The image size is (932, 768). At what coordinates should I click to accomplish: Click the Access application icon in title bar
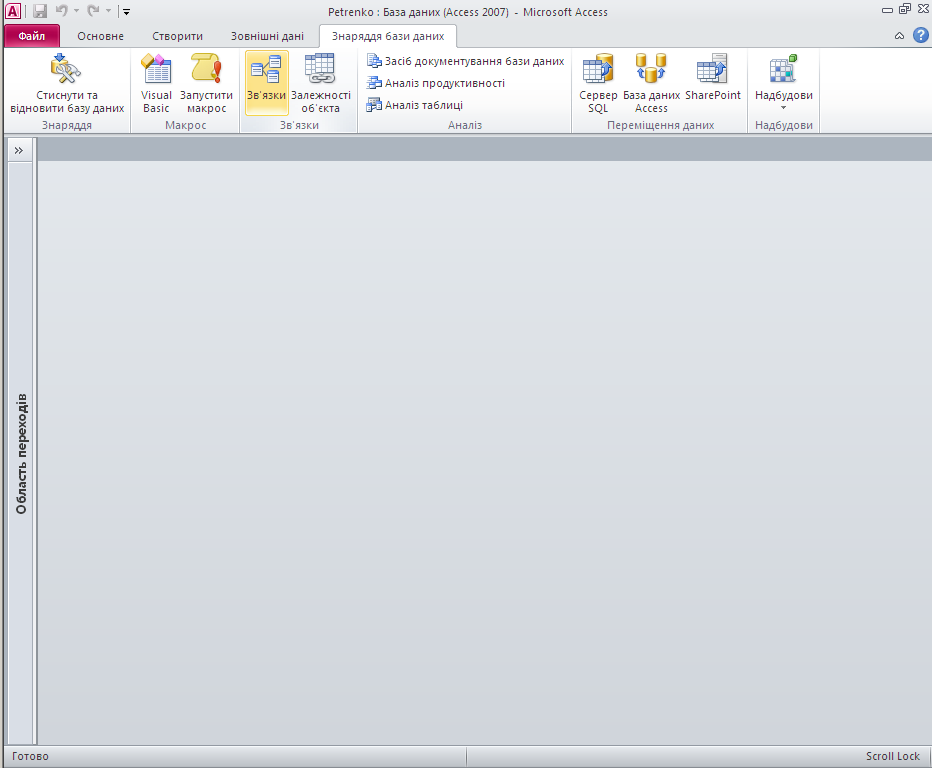coord(13,11)
